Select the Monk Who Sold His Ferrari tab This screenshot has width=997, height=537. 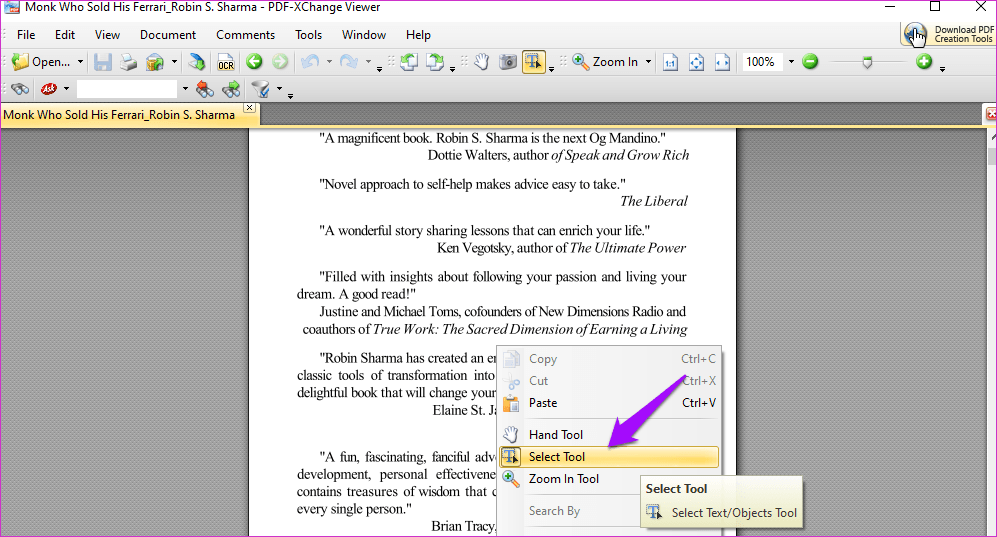click(120, 115)
